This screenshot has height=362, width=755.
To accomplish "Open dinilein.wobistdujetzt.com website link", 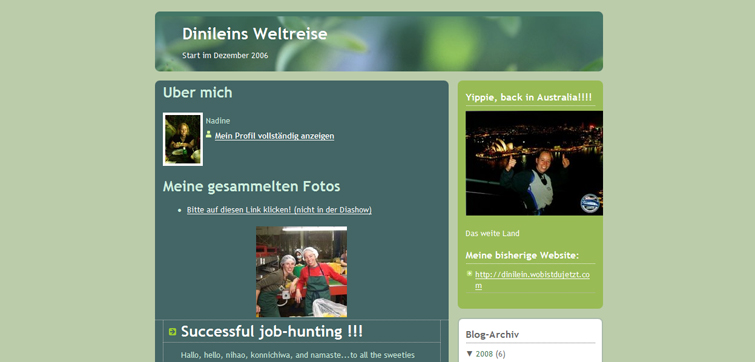I will pyautogui.click(x=532, y=280).
